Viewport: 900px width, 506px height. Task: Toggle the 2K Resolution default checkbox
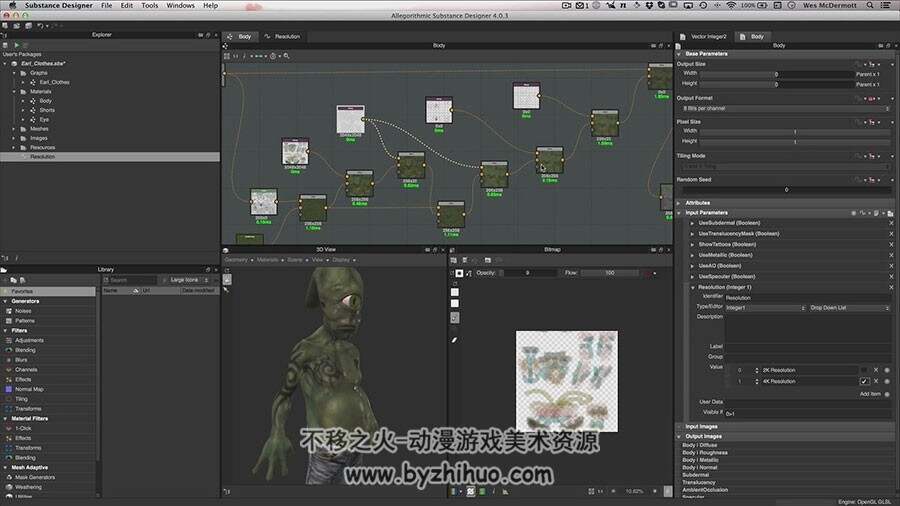(864, 370)
